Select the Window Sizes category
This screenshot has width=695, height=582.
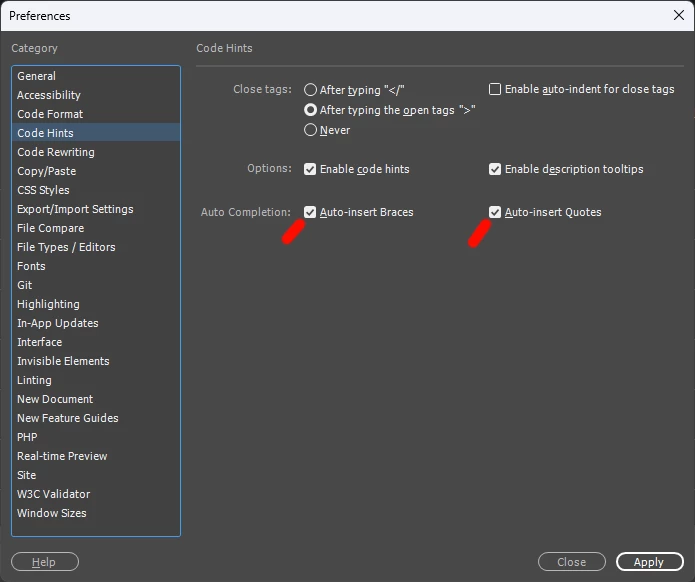(96, 513)
